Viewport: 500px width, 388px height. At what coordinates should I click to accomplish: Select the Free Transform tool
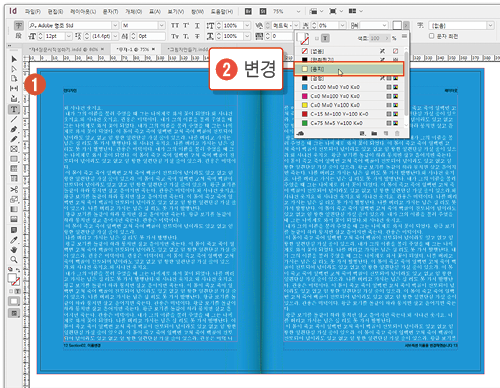pyautogui.click(x=14, y=200)
